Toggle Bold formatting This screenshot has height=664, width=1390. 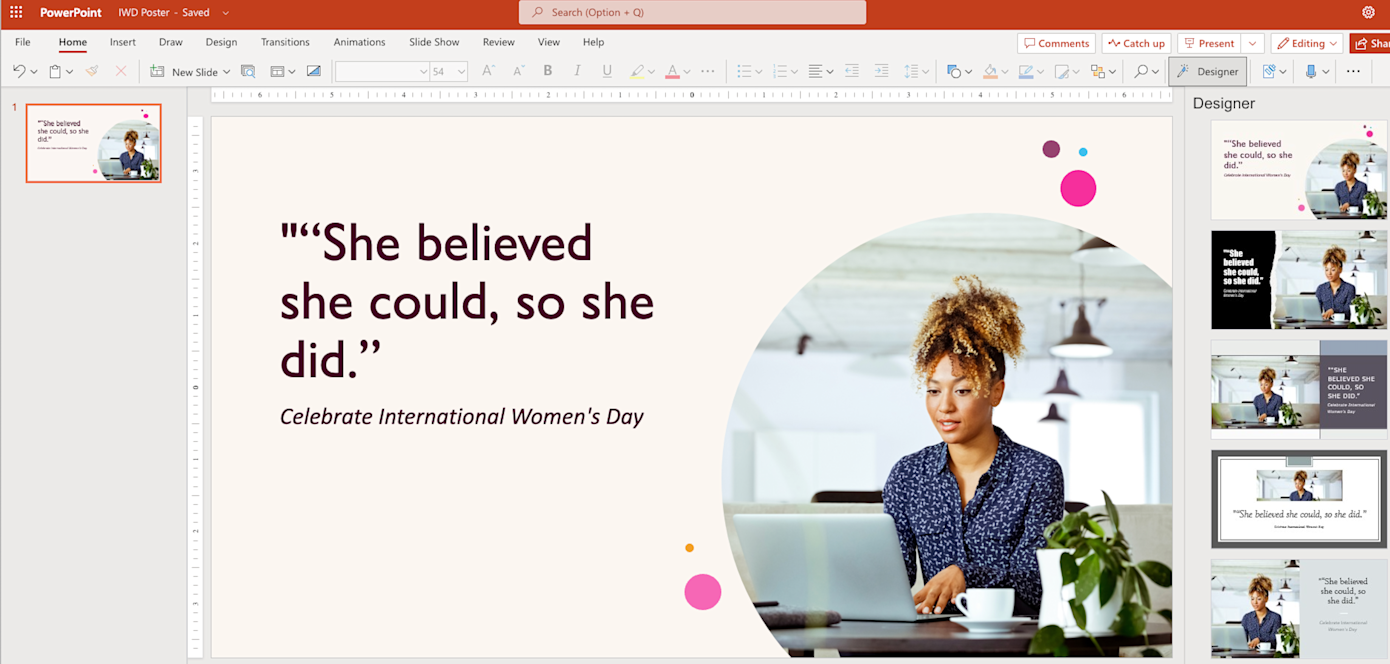tap(548, 71)
